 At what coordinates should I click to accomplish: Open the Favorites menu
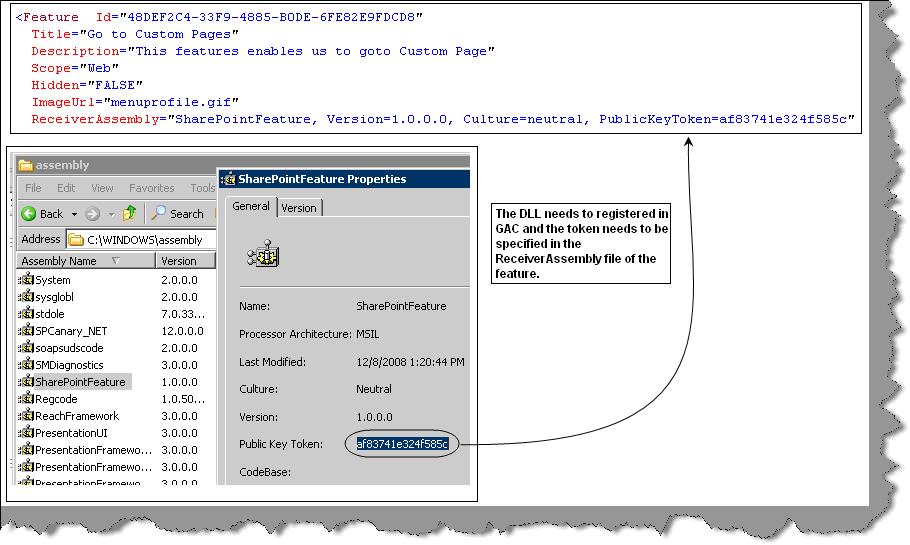(151, 188)
